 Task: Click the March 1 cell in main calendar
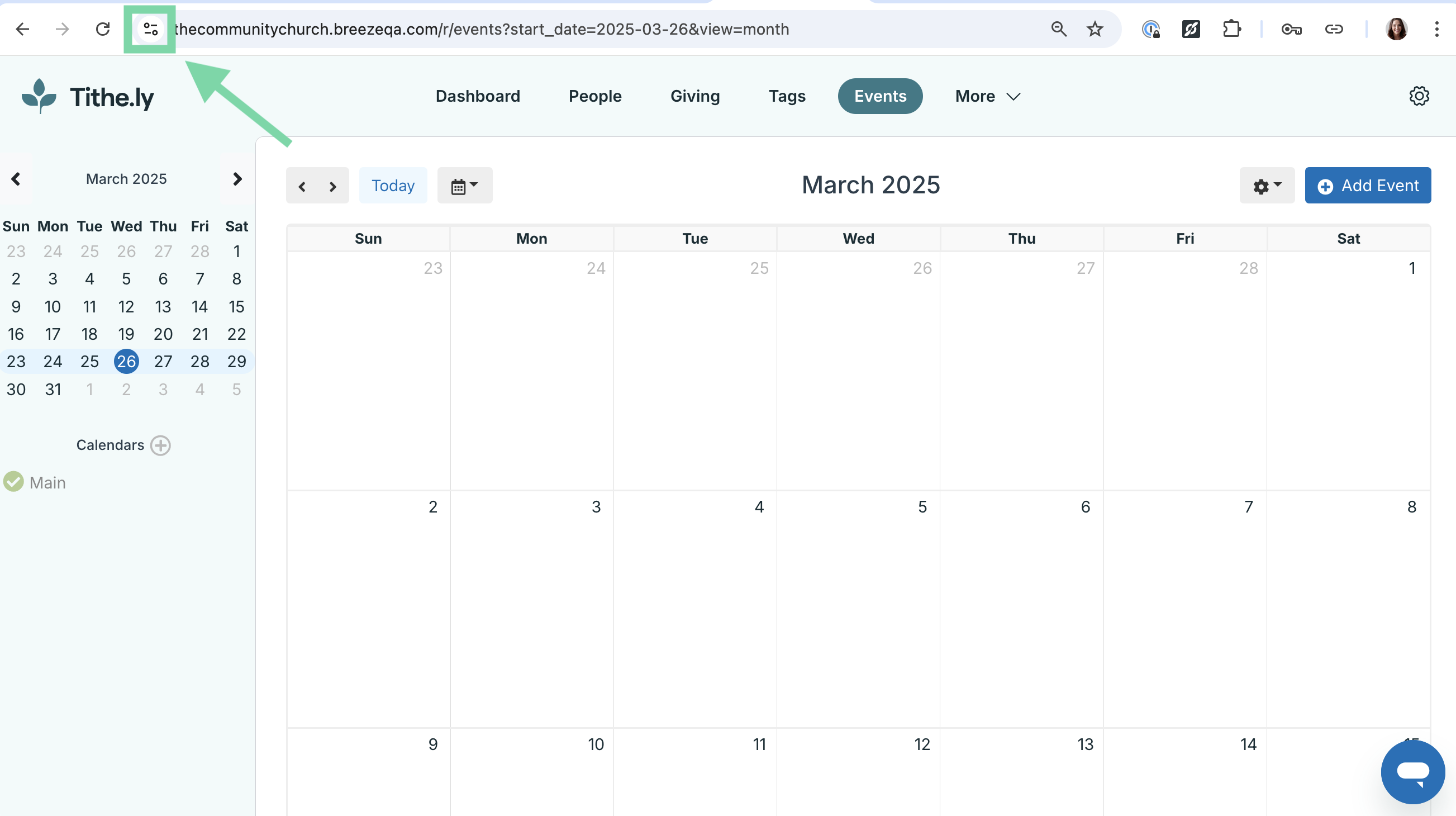(x=1348, y=371)
